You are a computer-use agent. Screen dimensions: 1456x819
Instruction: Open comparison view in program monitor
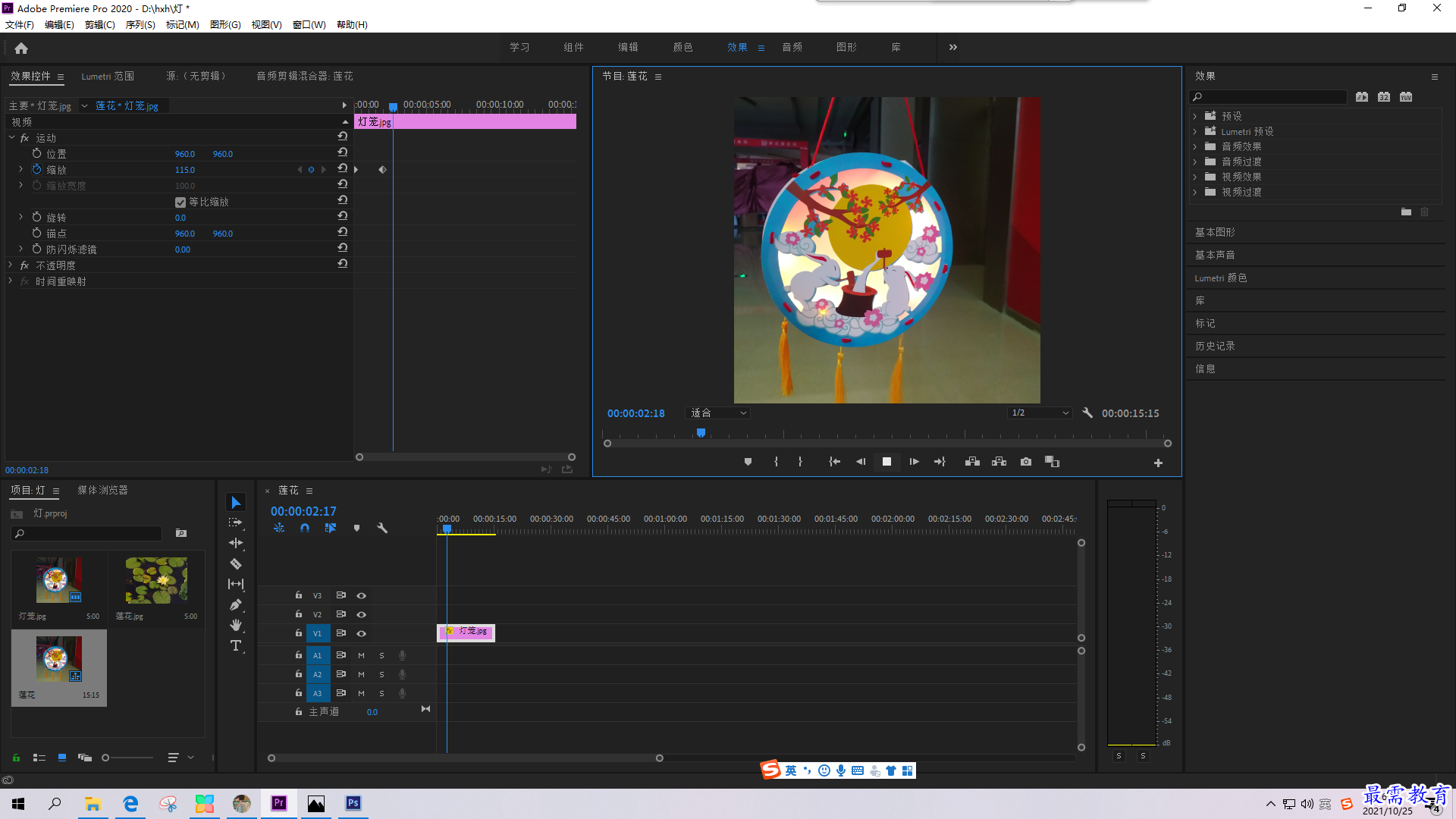(1052, 462)
